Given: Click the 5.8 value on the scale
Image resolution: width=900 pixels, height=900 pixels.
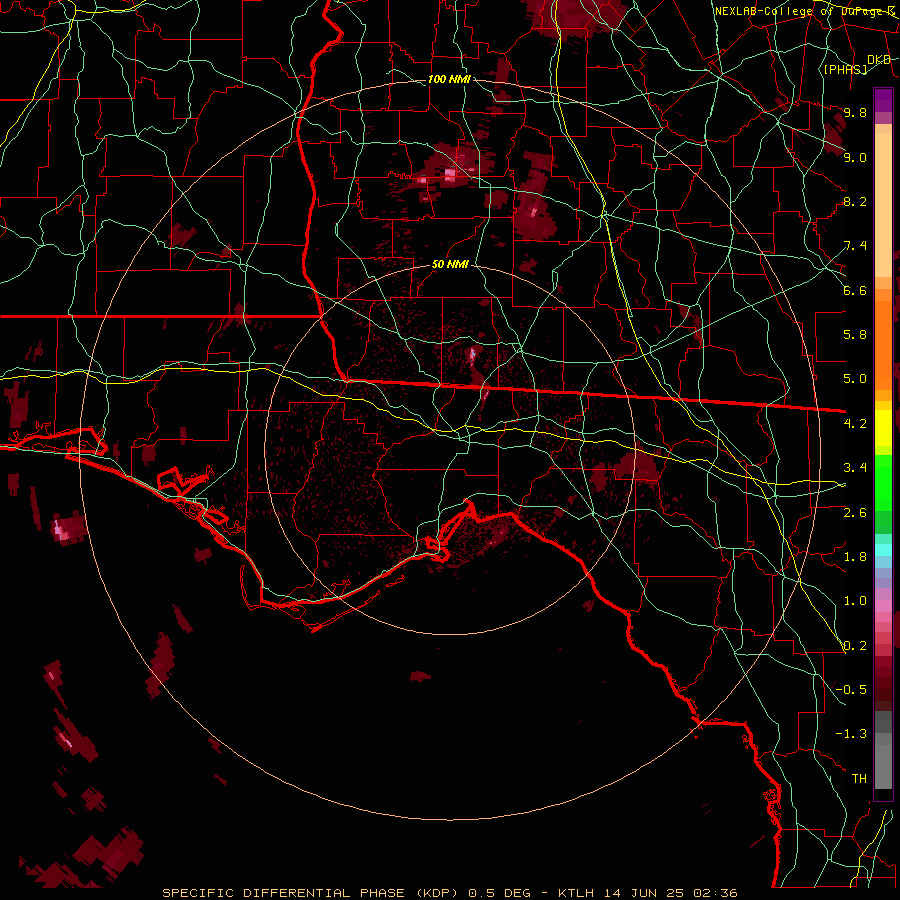Looking at the screenshot, I should pyautogui.click(x=855, y=335).
